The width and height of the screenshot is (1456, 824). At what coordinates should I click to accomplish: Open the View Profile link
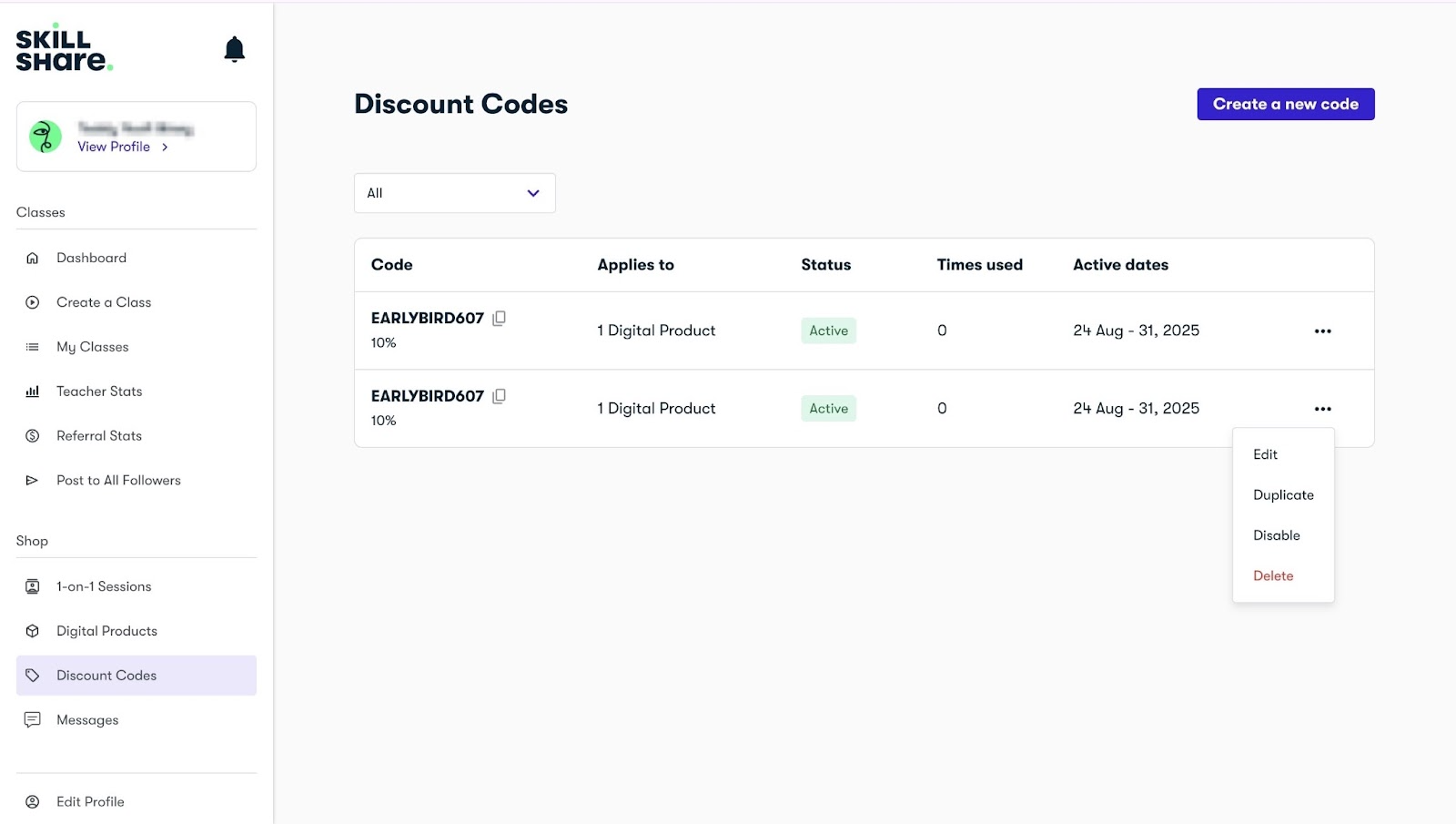click(123, 147)
